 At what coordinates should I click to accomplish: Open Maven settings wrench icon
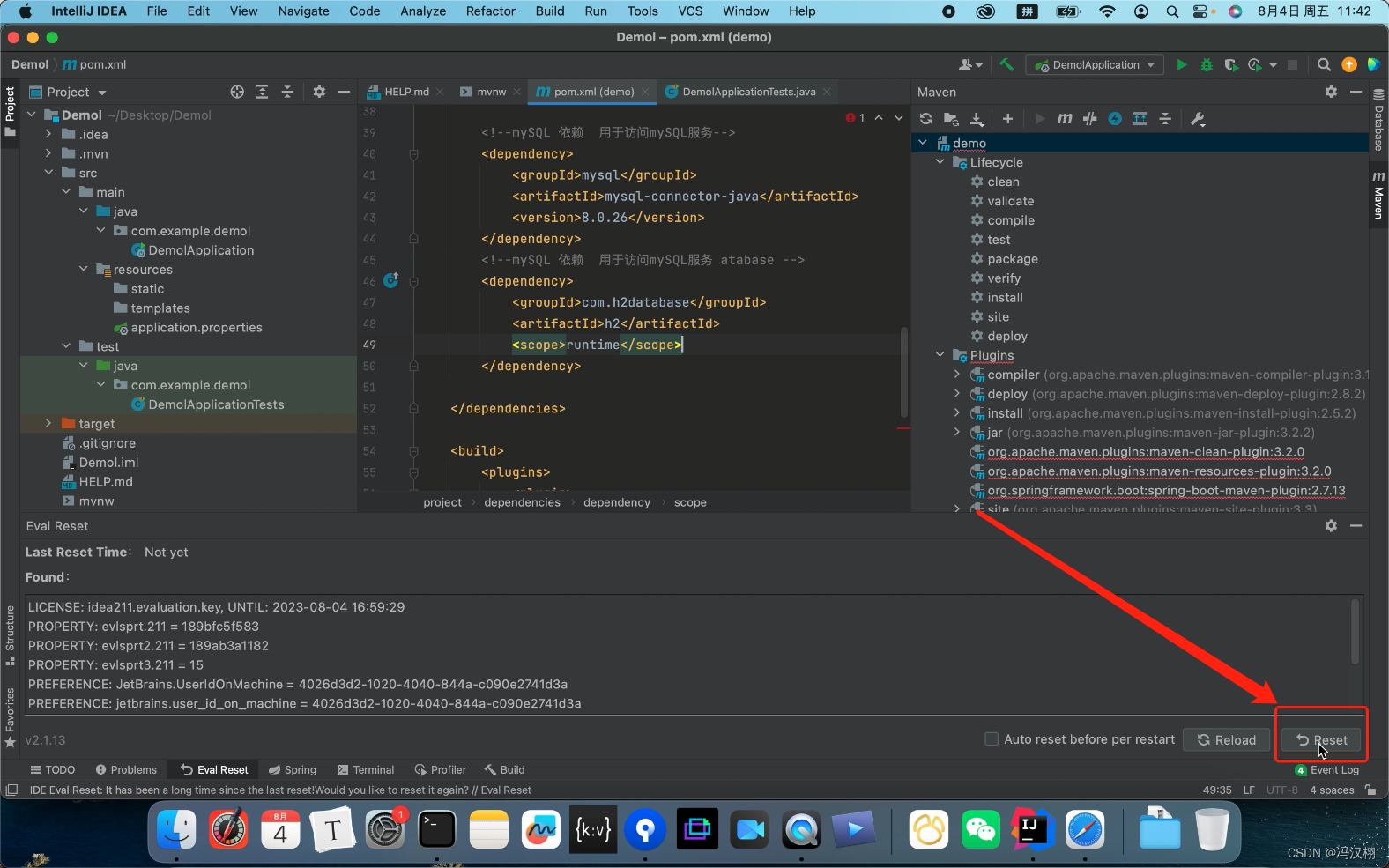point(1197,119)
